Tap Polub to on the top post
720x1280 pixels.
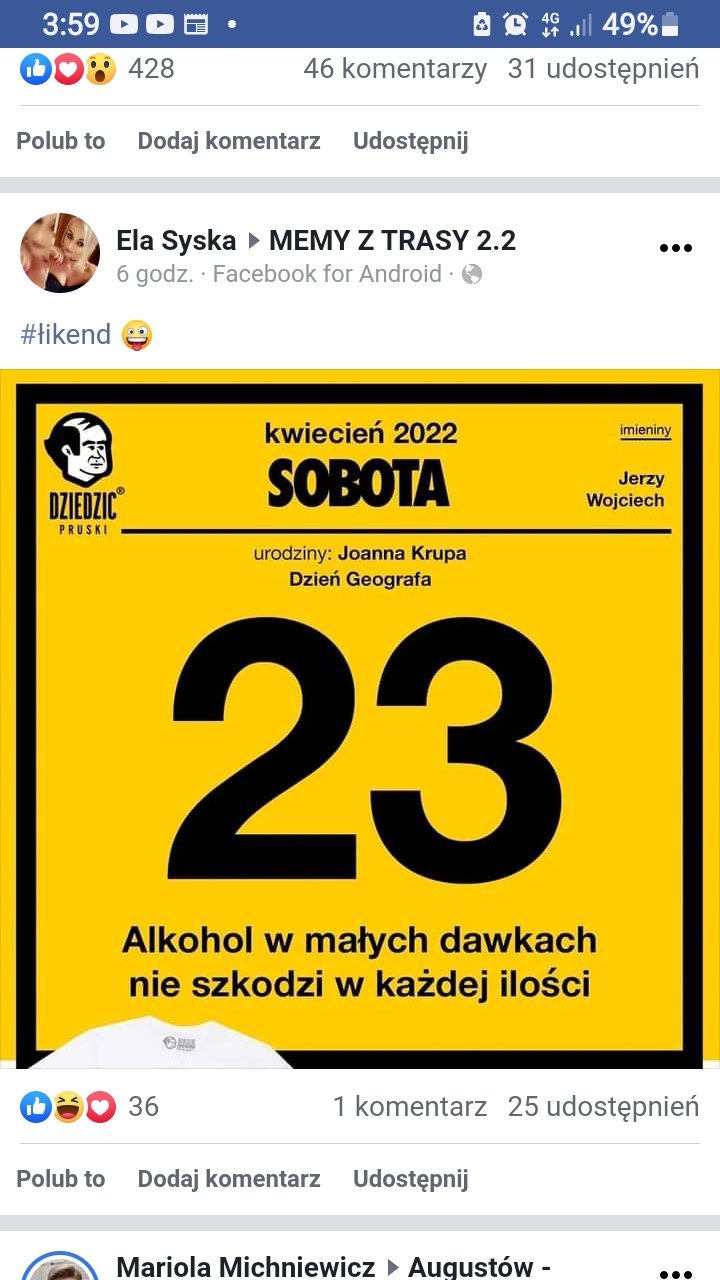coord(61,141)
